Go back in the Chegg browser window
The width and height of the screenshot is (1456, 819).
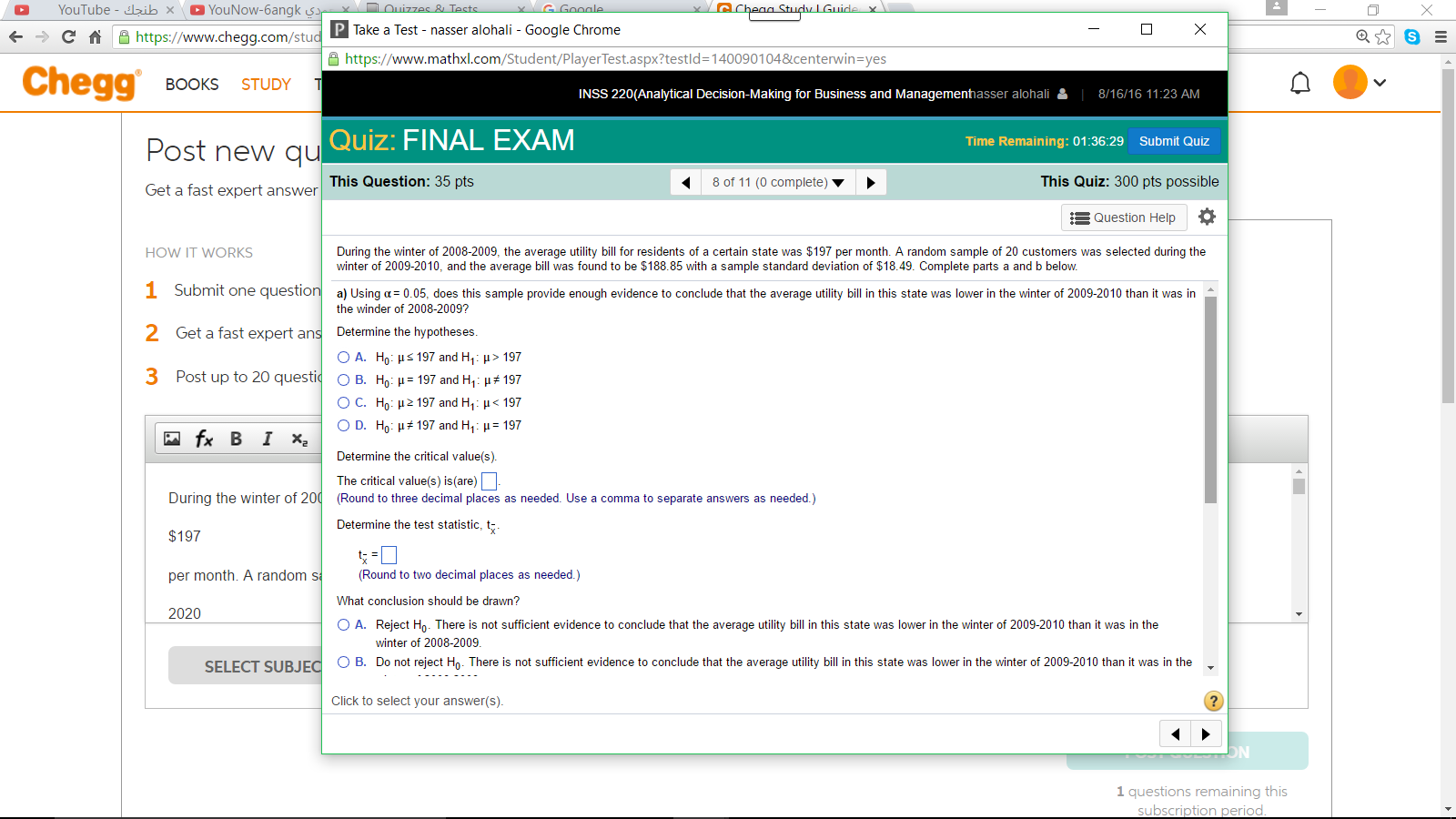pyautogui.click(x=15, y=37)
